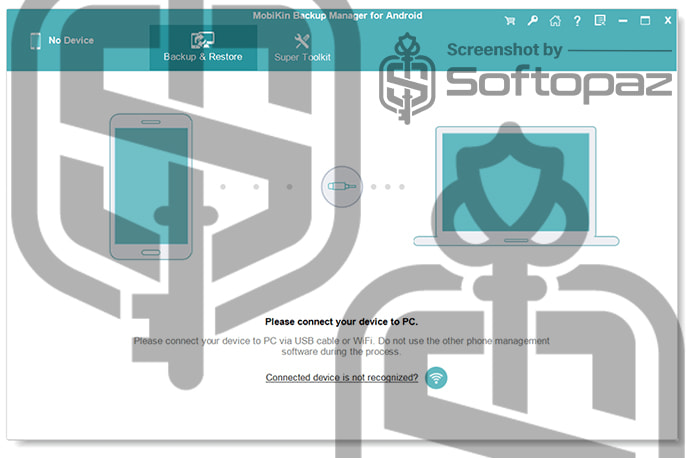
Task: Open 'Connected device is not recognized?' link
Action: tap(342, 378)
